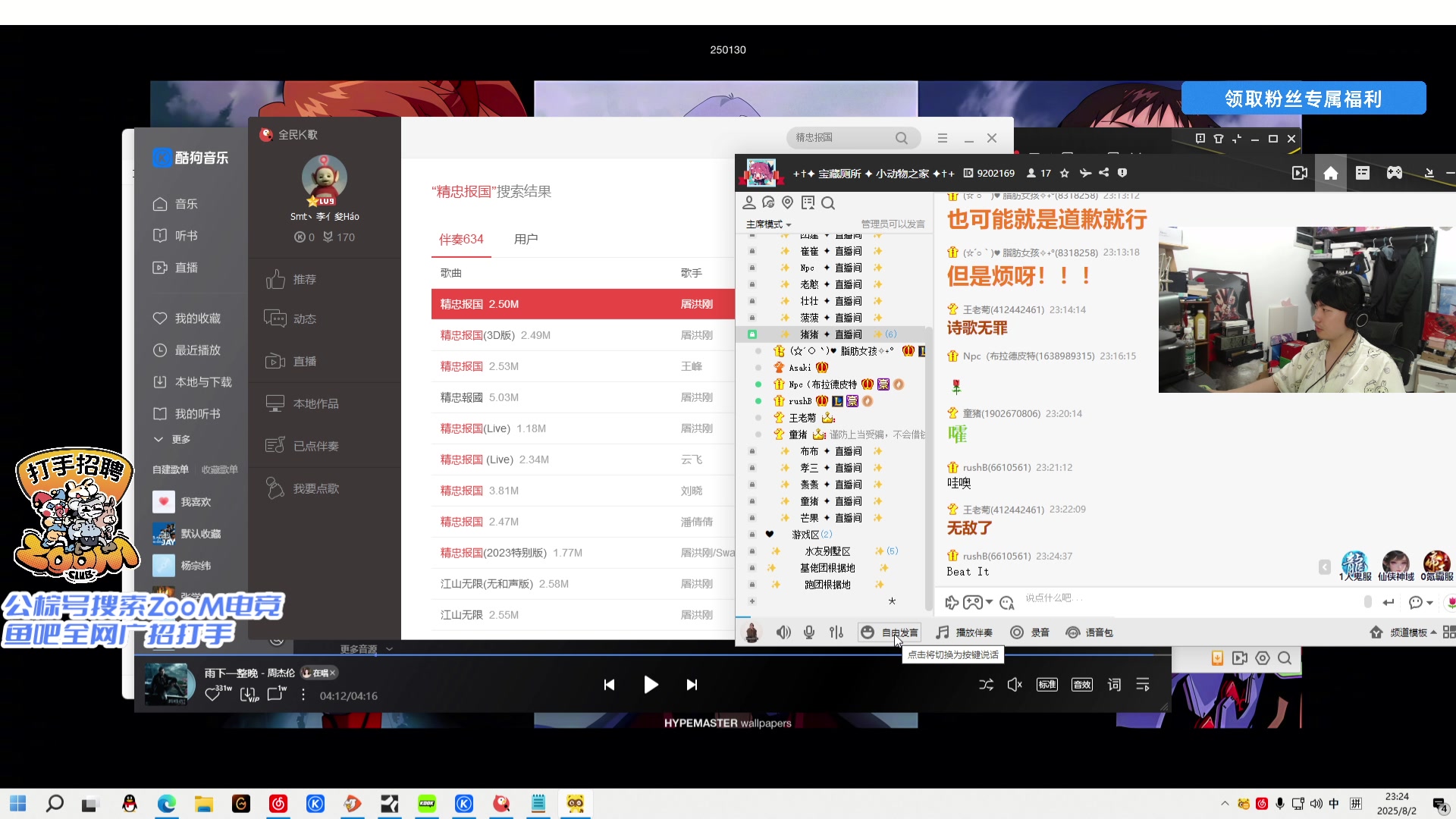Image resolution: width=1456 pixels, height=819 pixels.
Task: Open the 音乐 section in Kugou sidebar
Action: click(176, 204)
